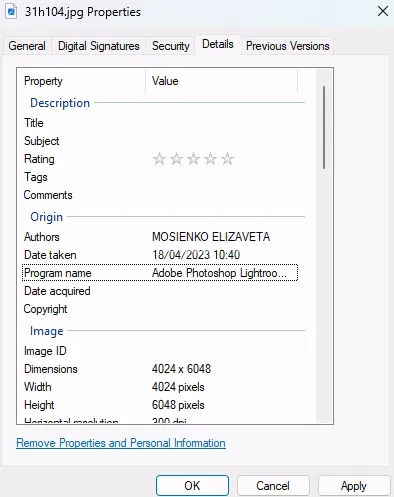The image size is (394, 497).
Task: Click the Authors label
Action: tap(42, 237)
